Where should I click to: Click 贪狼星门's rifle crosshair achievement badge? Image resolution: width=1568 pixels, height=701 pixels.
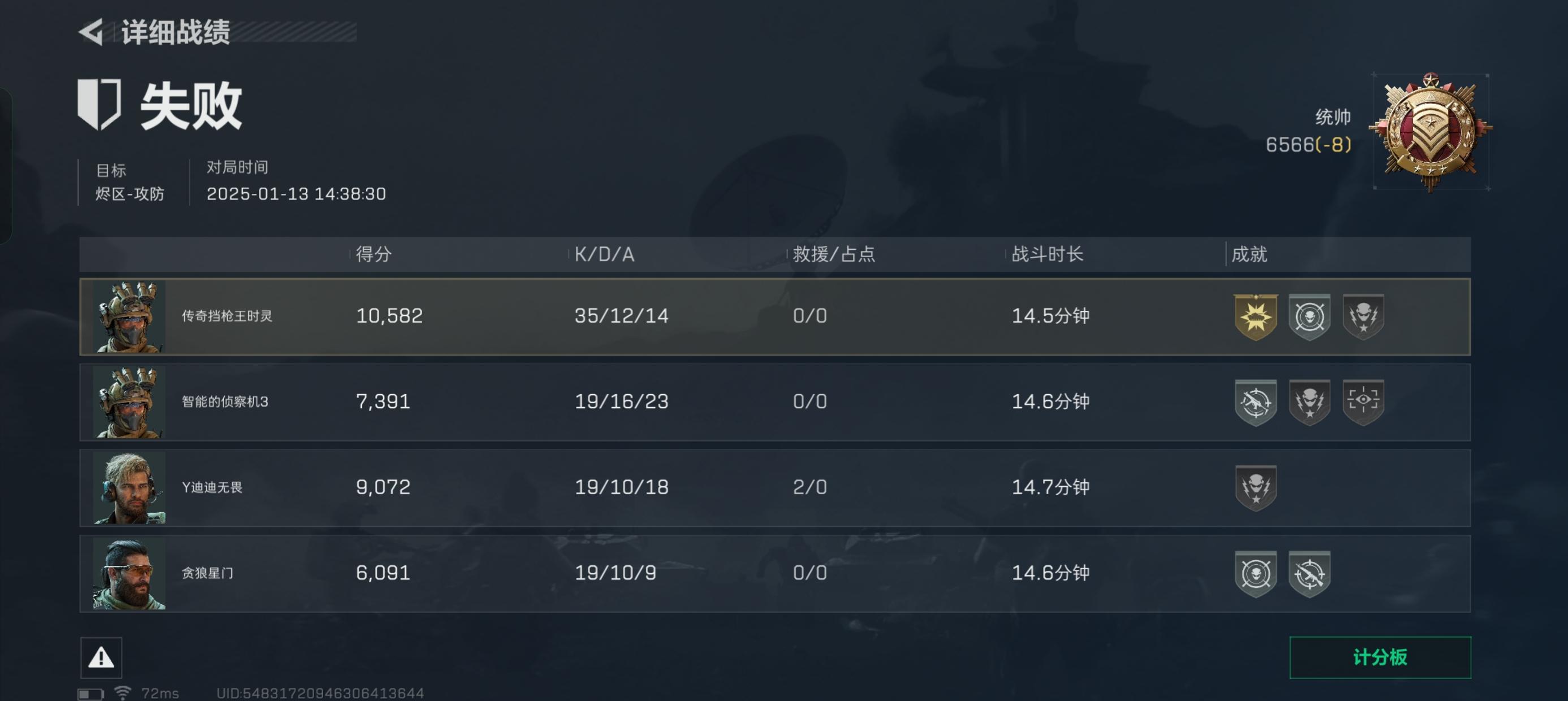click(x=1309, y=573)
